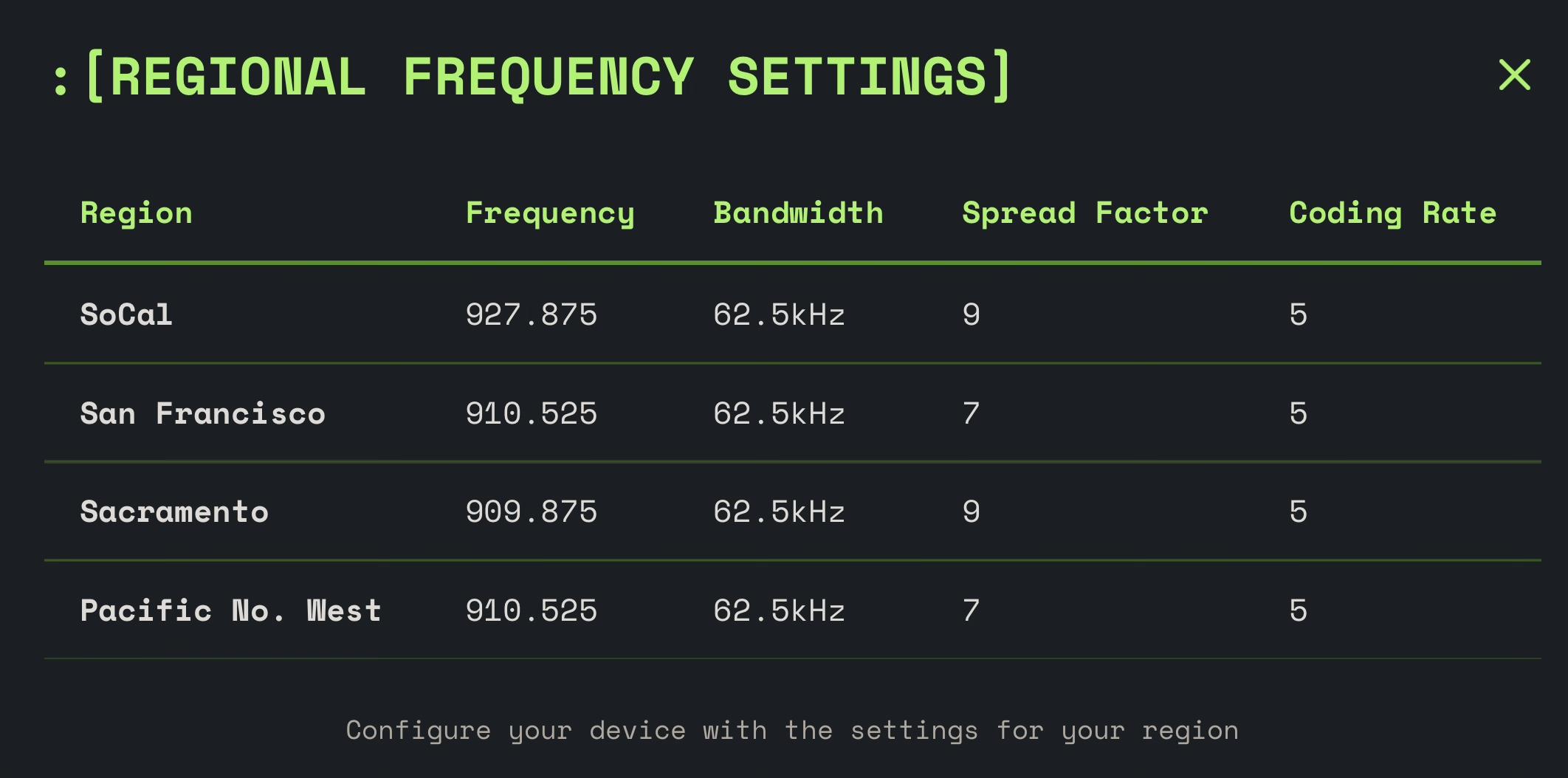Click the Bandwidth column header

[798, 213]
